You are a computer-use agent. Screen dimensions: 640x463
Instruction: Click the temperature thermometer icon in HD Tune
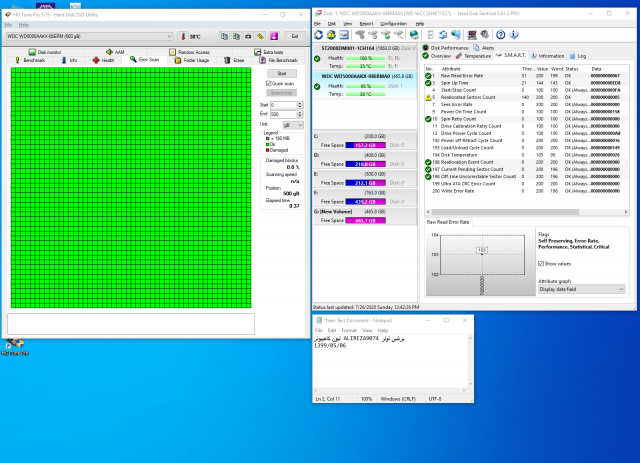click(181, 36)
